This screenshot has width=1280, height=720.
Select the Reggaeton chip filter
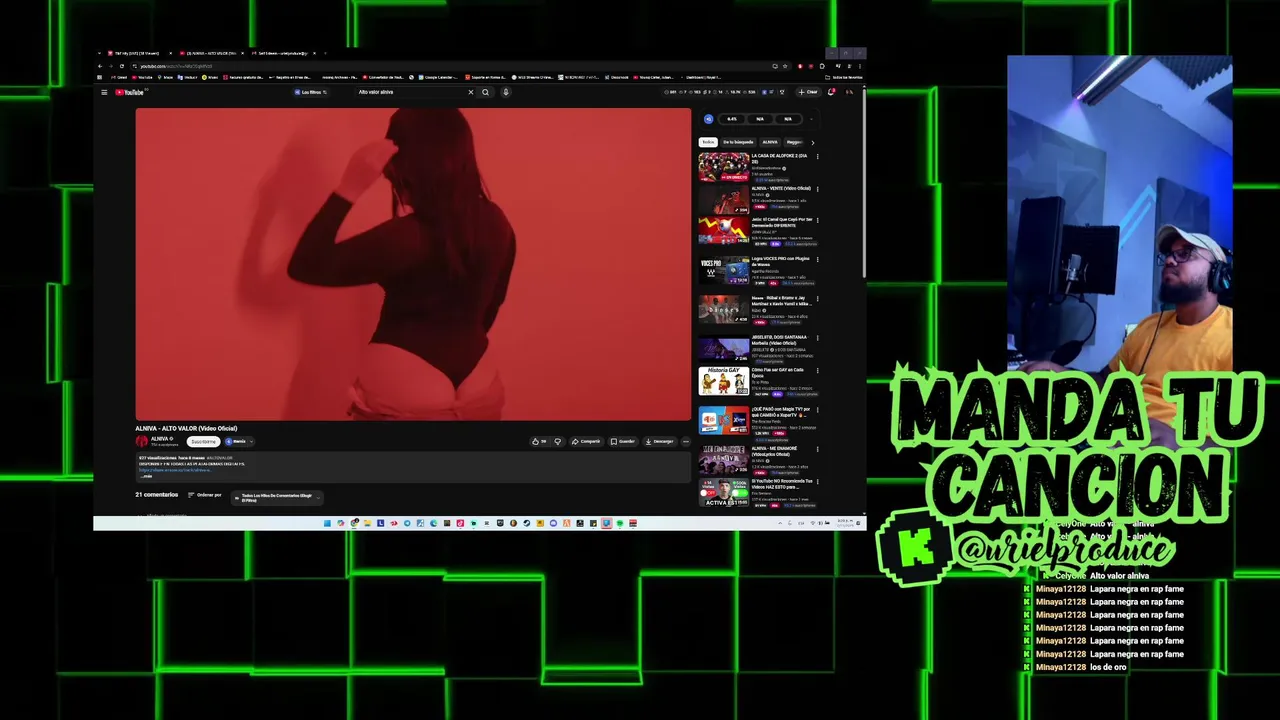[x=795, y=142]
